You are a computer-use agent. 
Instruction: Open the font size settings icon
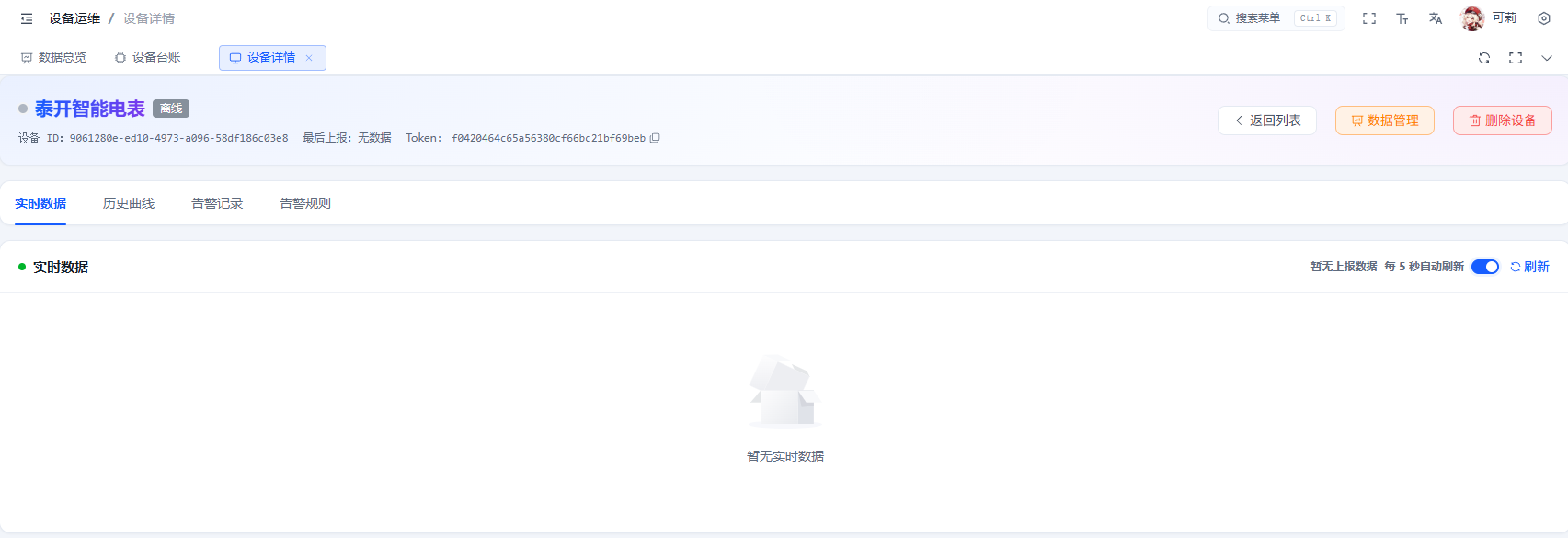[1402, 18]
